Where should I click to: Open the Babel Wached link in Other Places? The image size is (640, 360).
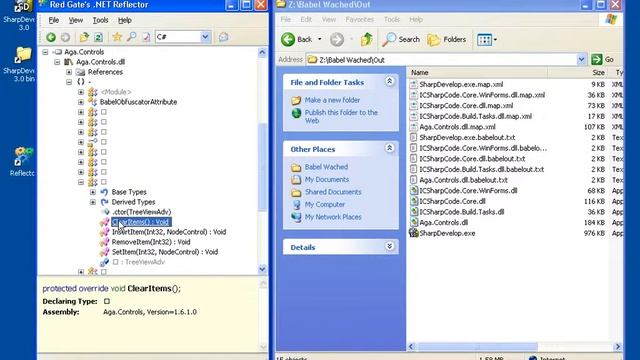click(326, 167)
